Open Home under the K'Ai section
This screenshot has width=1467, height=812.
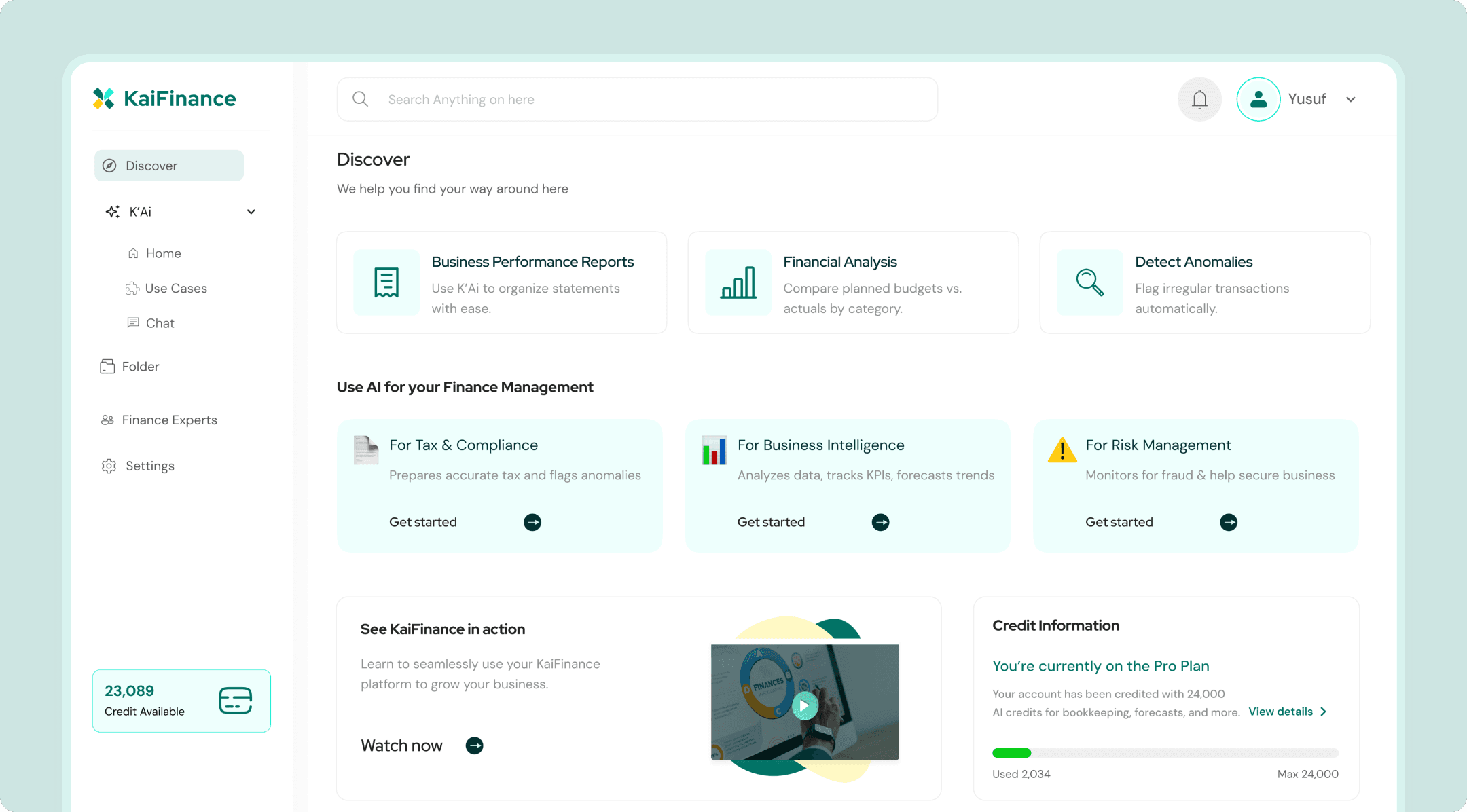point(163,253)
